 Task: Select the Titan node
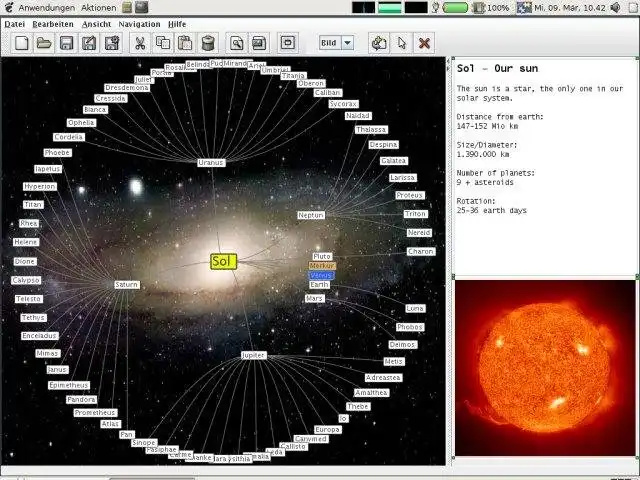[33, 204]
